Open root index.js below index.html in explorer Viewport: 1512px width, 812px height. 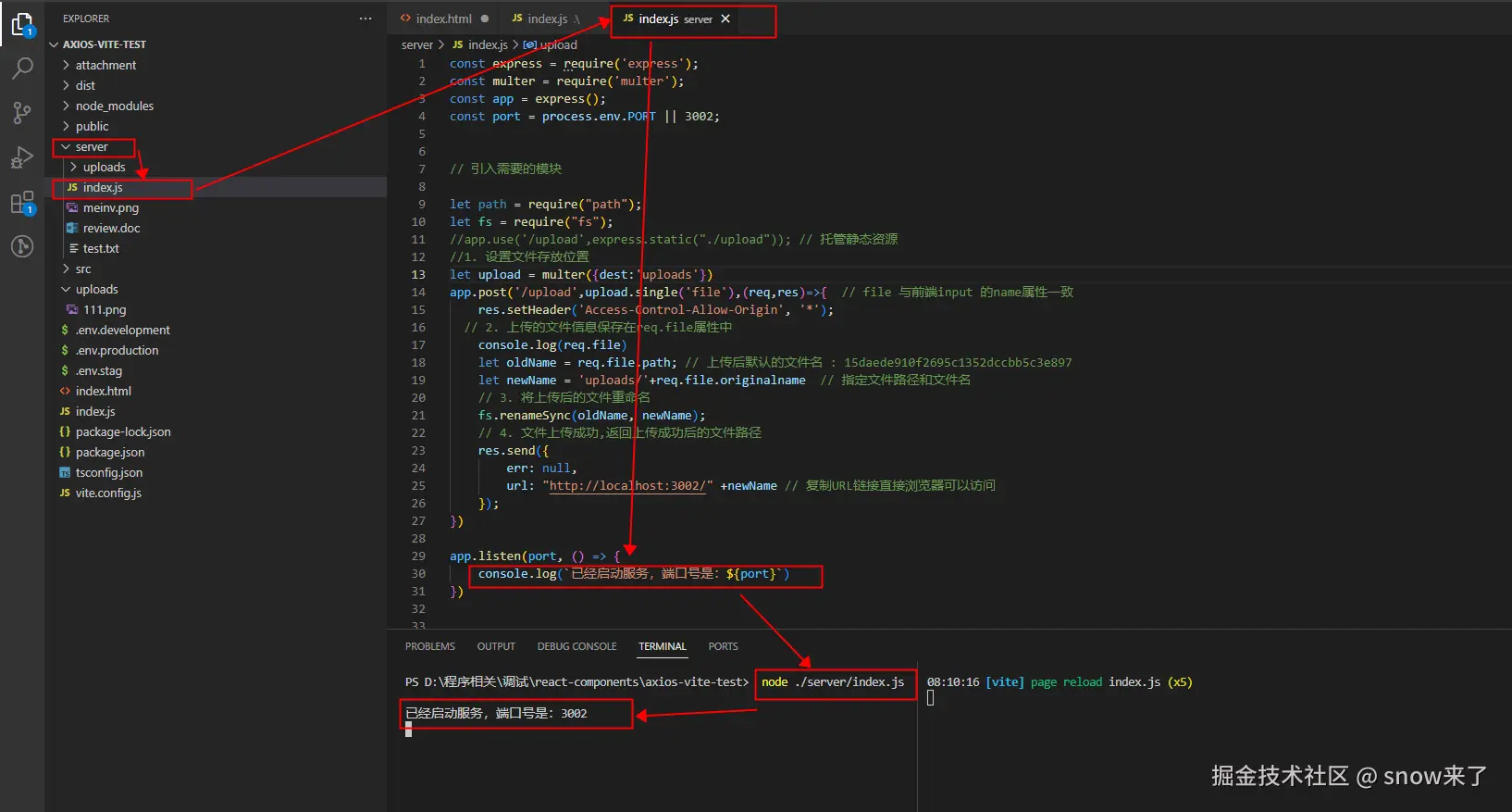tap(216, 411)
